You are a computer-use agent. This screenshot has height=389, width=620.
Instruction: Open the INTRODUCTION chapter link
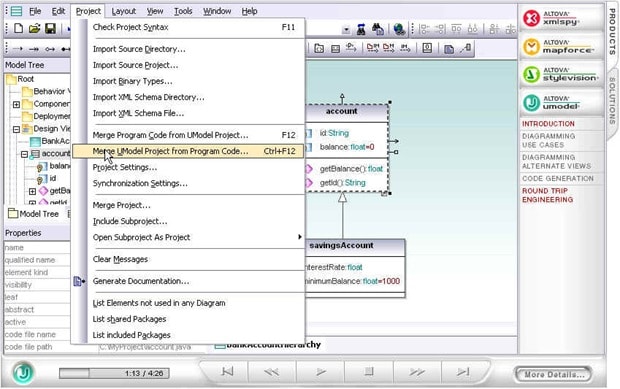point(548,124)
